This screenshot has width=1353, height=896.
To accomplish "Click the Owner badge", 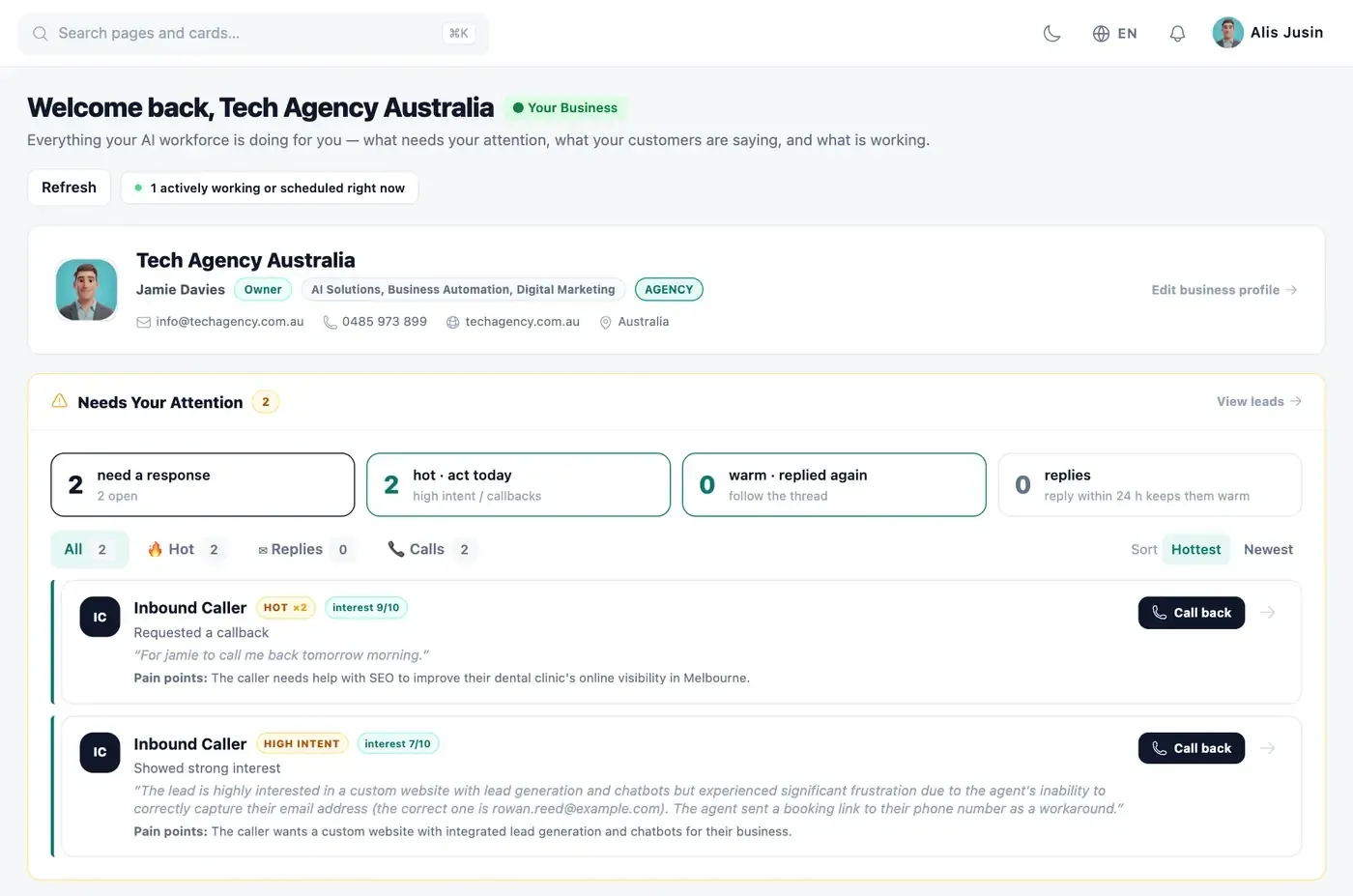I will point(263,290).
